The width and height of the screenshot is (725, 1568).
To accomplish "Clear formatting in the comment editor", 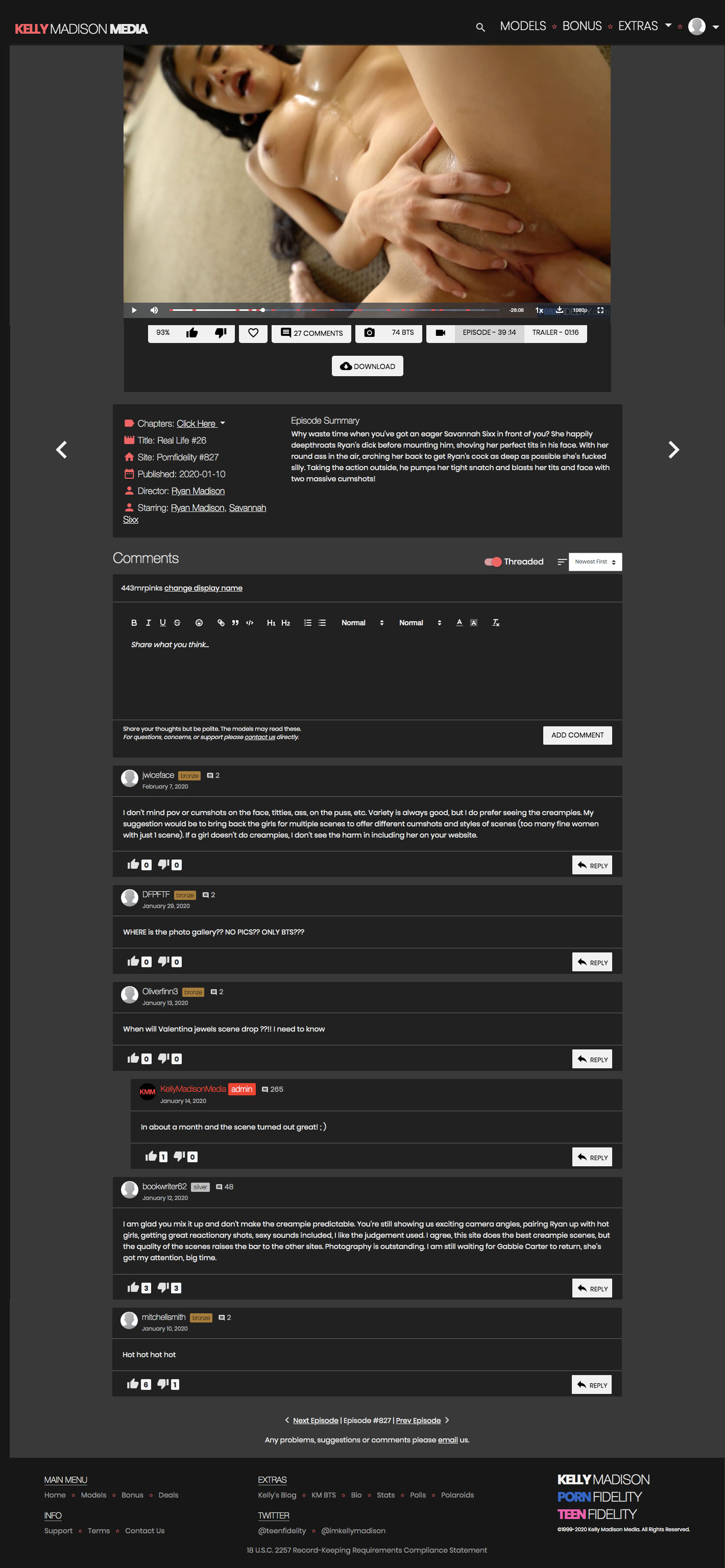I will 496,623.
